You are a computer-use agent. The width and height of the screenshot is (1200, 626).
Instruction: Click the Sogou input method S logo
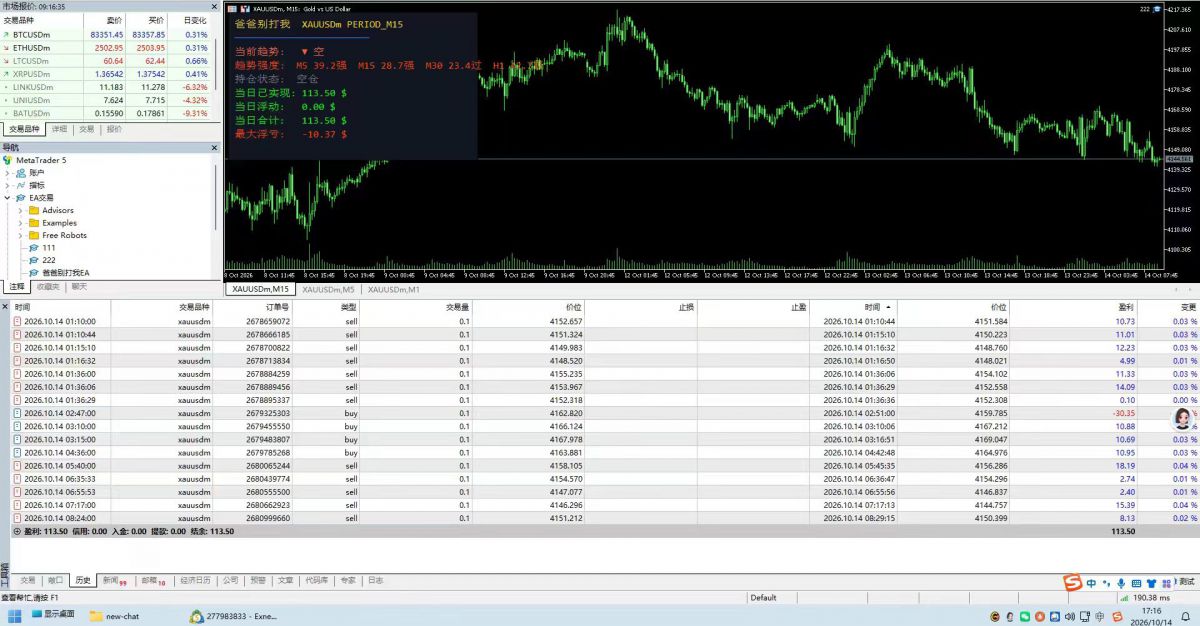pyautogui.click(x=1072, y=583)
